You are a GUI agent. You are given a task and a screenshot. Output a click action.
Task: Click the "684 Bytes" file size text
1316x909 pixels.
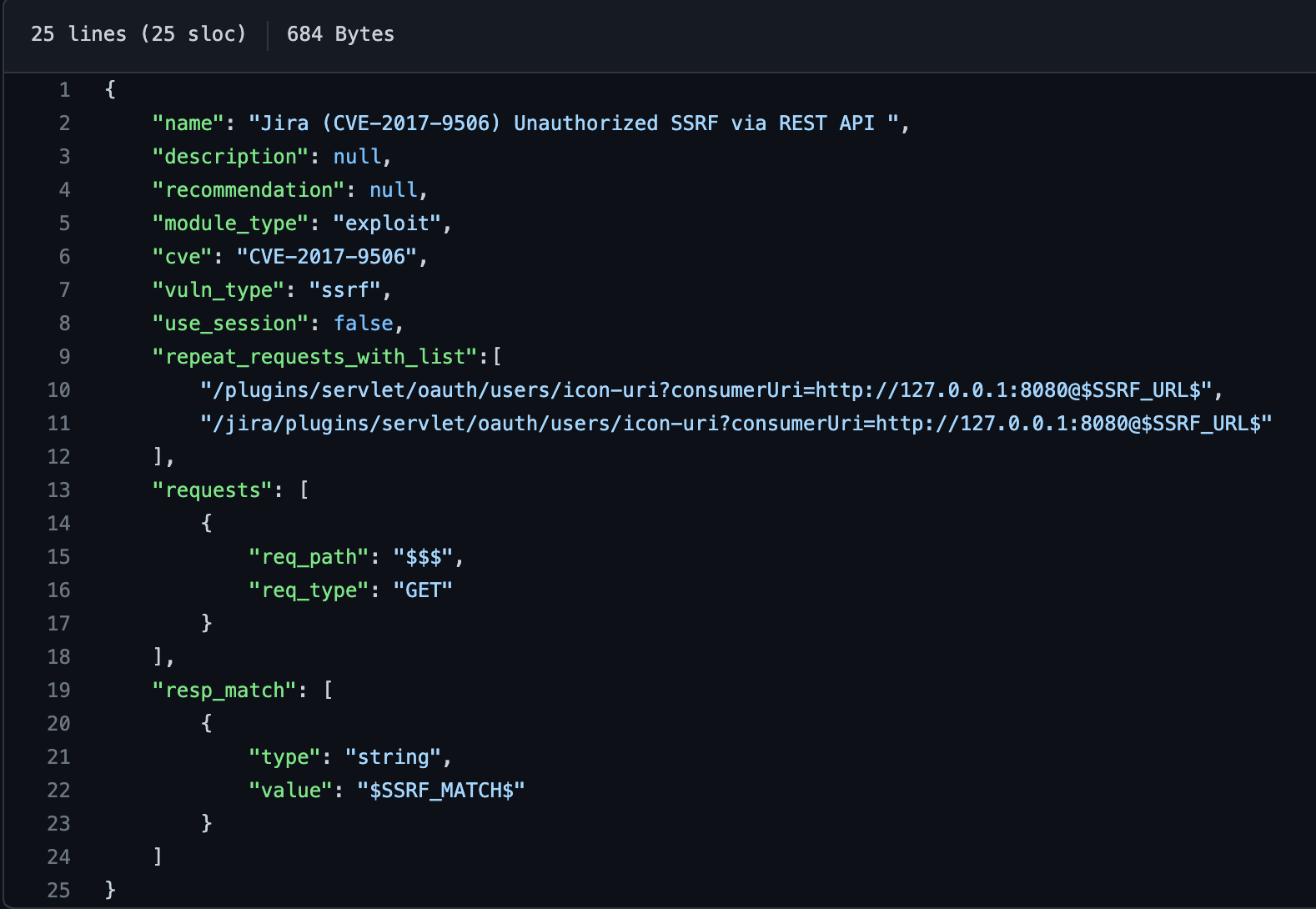coord(340,34)
